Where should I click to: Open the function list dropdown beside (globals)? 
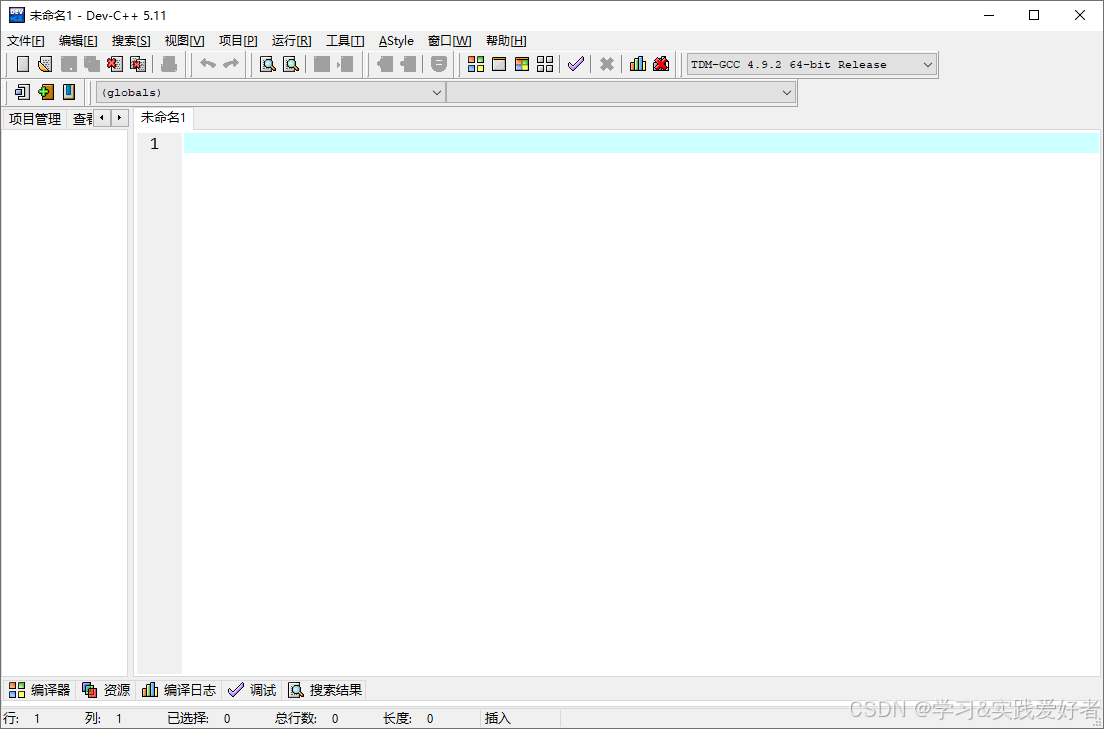point(785,92)
